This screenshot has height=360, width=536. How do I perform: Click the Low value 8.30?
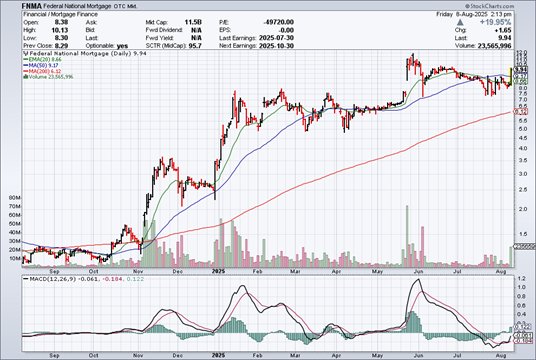pyautogui.click(x=61, y=38)
